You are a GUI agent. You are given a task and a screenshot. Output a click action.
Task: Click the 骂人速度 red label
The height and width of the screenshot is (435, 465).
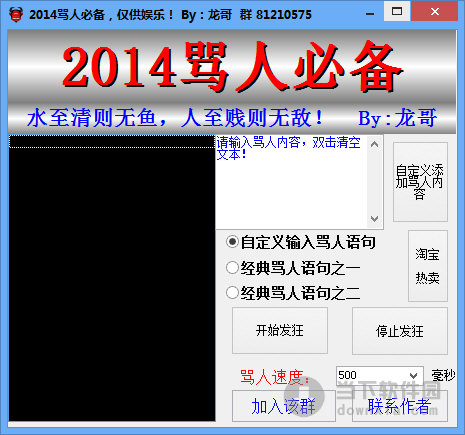click(x=275, y=377)
